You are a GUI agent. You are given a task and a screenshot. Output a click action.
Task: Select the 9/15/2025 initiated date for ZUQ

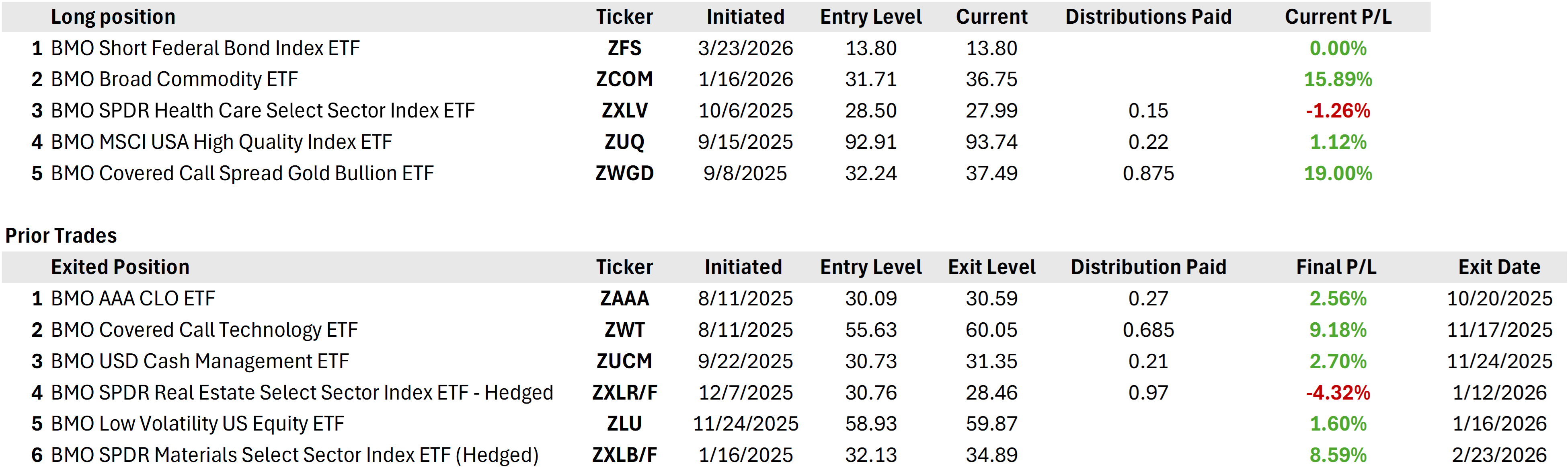(x=745, y=142)
